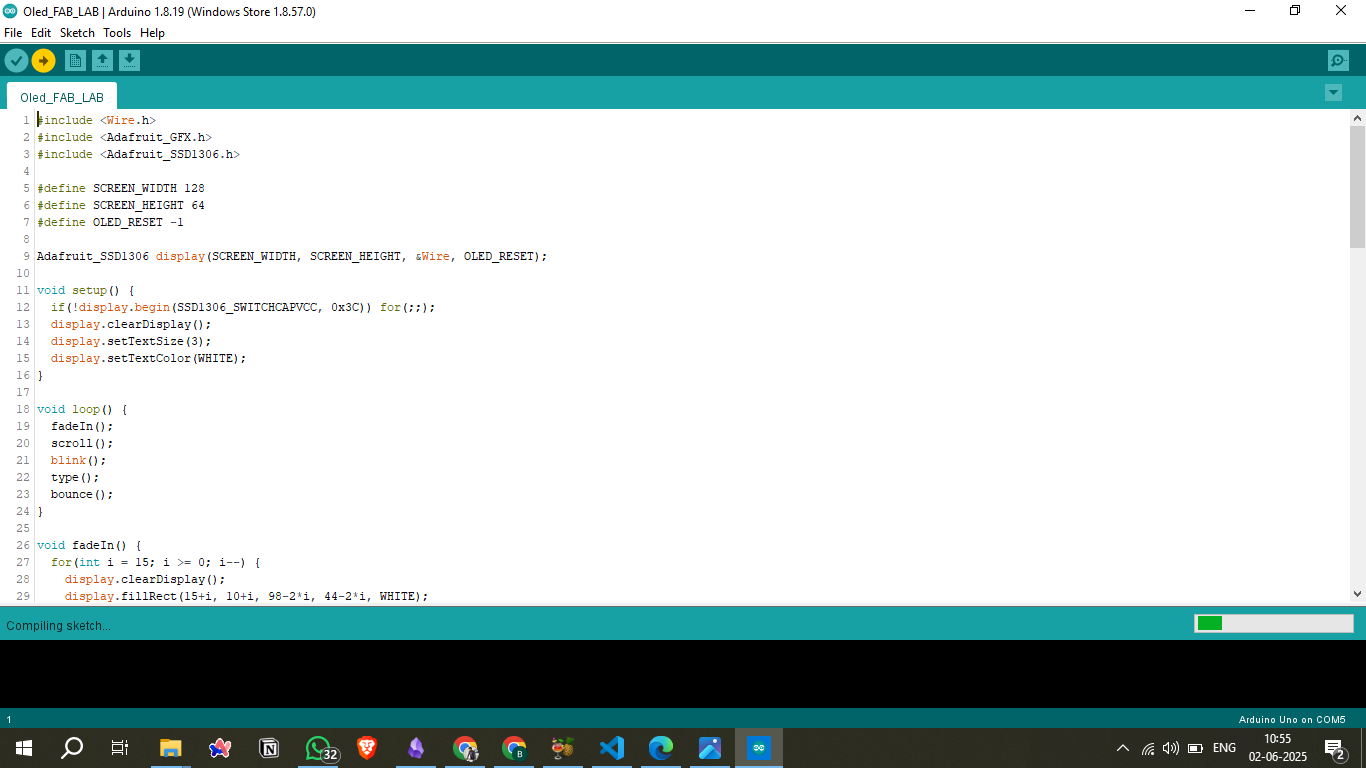Click the 'Compiling sketch...' status message
Image resolution: width=1366 pixels, height=768 pixels.
[x=58, y=626]
